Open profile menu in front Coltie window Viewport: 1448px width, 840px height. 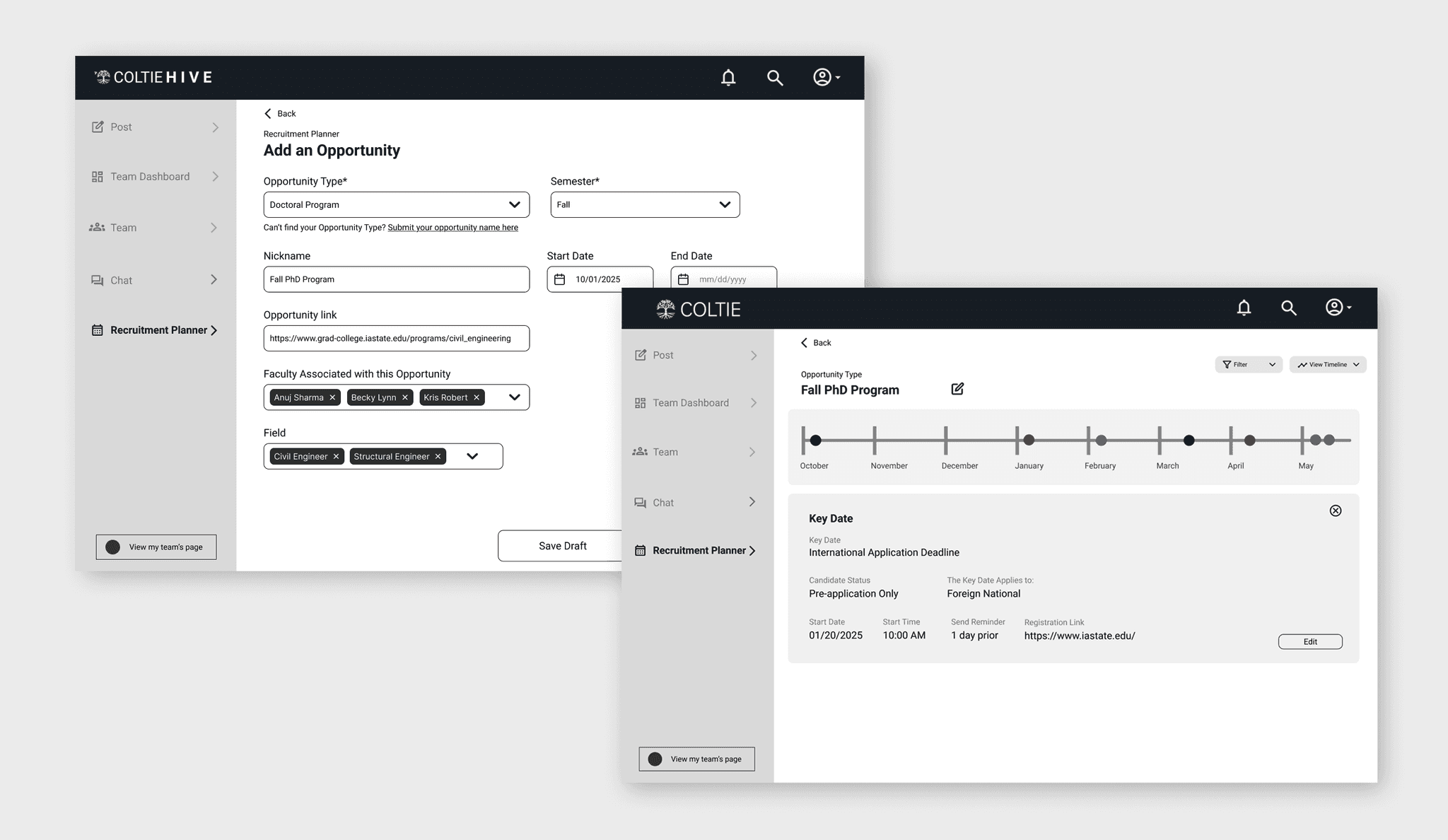1338,307
